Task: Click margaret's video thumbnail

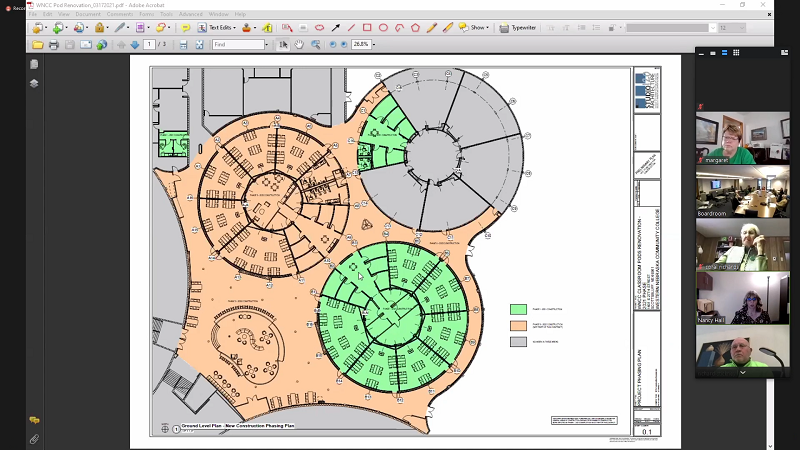Action: (742, 137)
